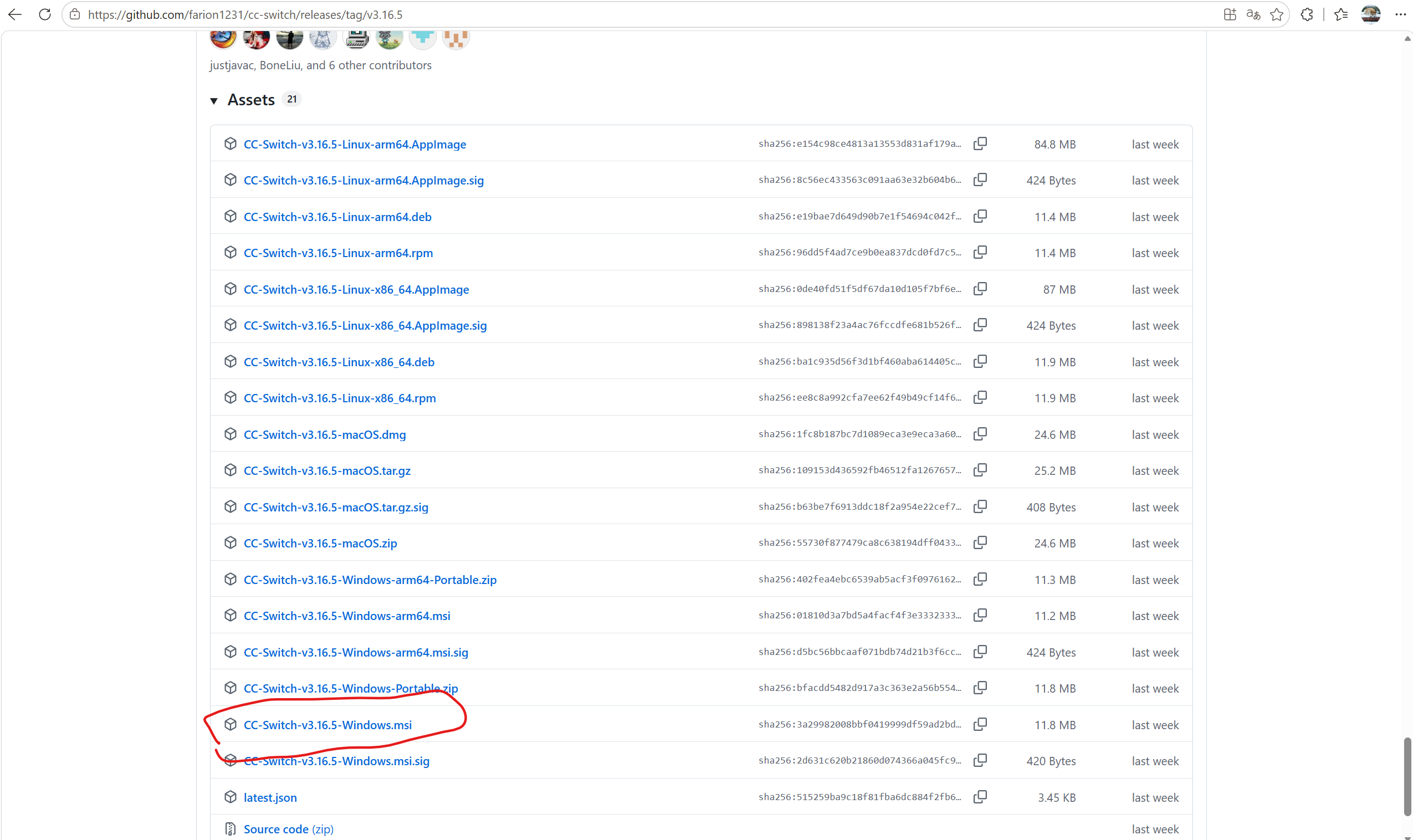Screen dimensions: 1413x840
Task: Click the page vertical scrollbar thumb
Action: point(1407,777)
